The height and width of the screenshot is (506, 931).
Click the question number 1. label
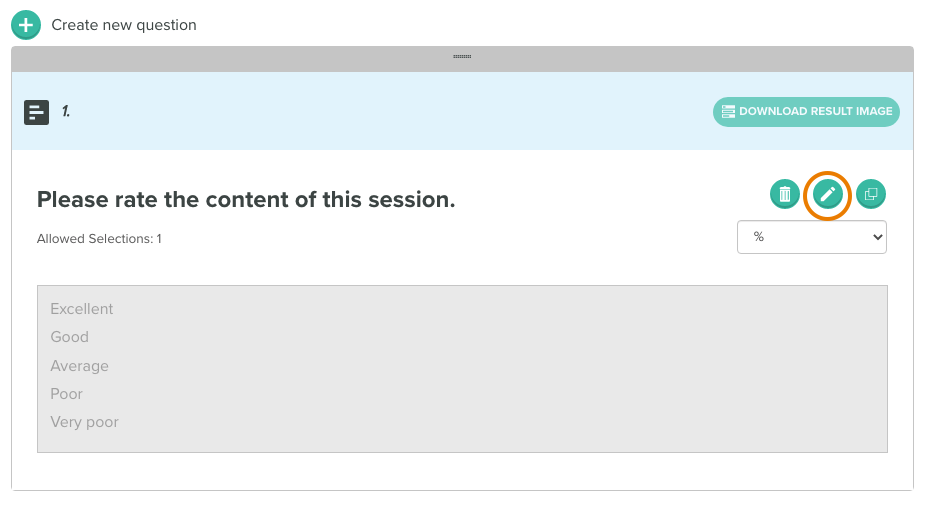[x=66, y=111]
